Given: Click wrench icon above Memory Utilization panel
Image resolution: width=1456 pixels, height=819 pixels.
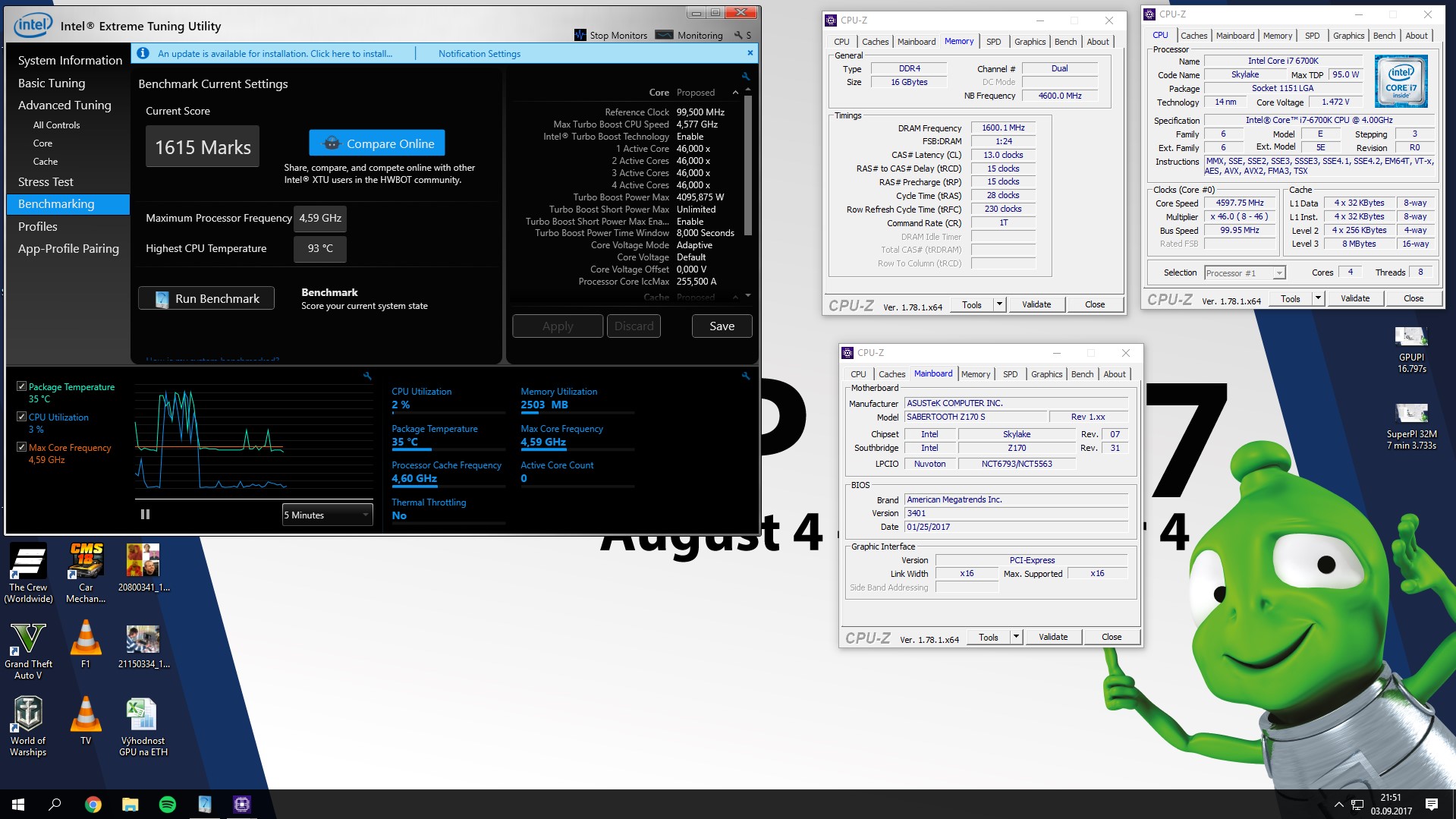Looking at the screenshot, I should click(746, 376).
